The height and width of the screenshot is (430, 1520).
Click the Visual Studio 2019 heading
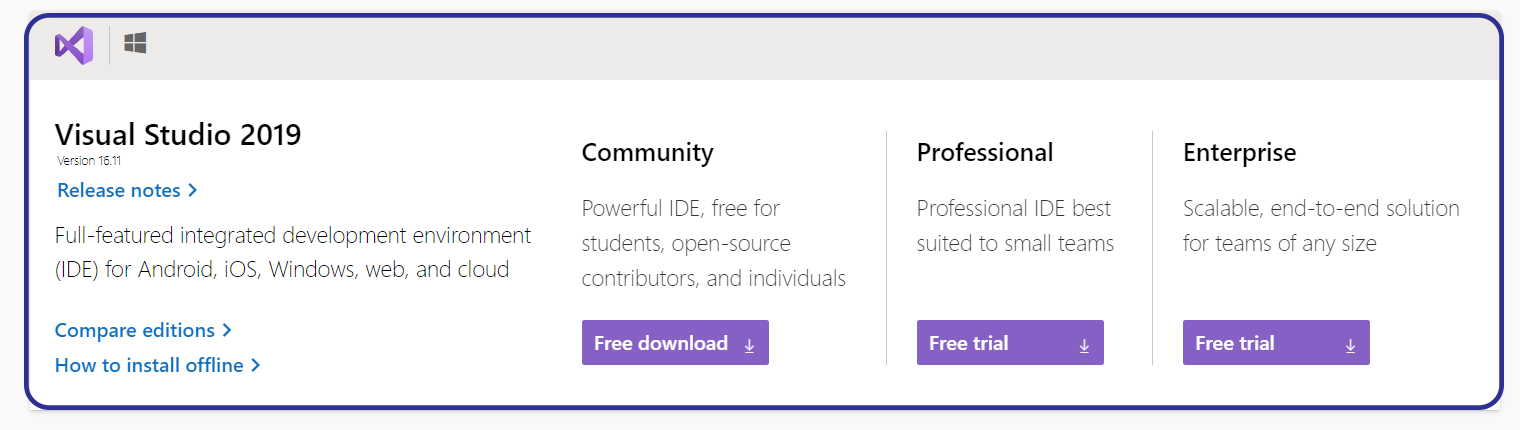coord(178,134)
